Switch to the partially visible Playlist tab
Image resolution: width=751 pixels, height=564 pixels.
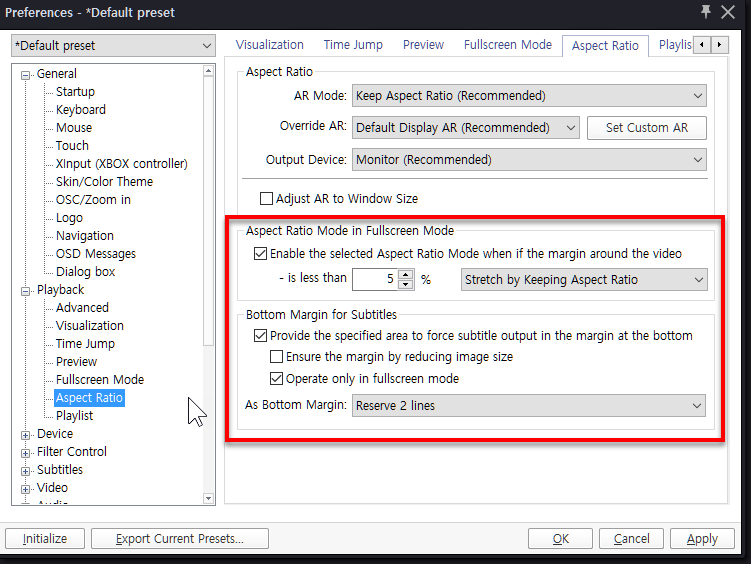pyautogui.click(x=674, y=45)
